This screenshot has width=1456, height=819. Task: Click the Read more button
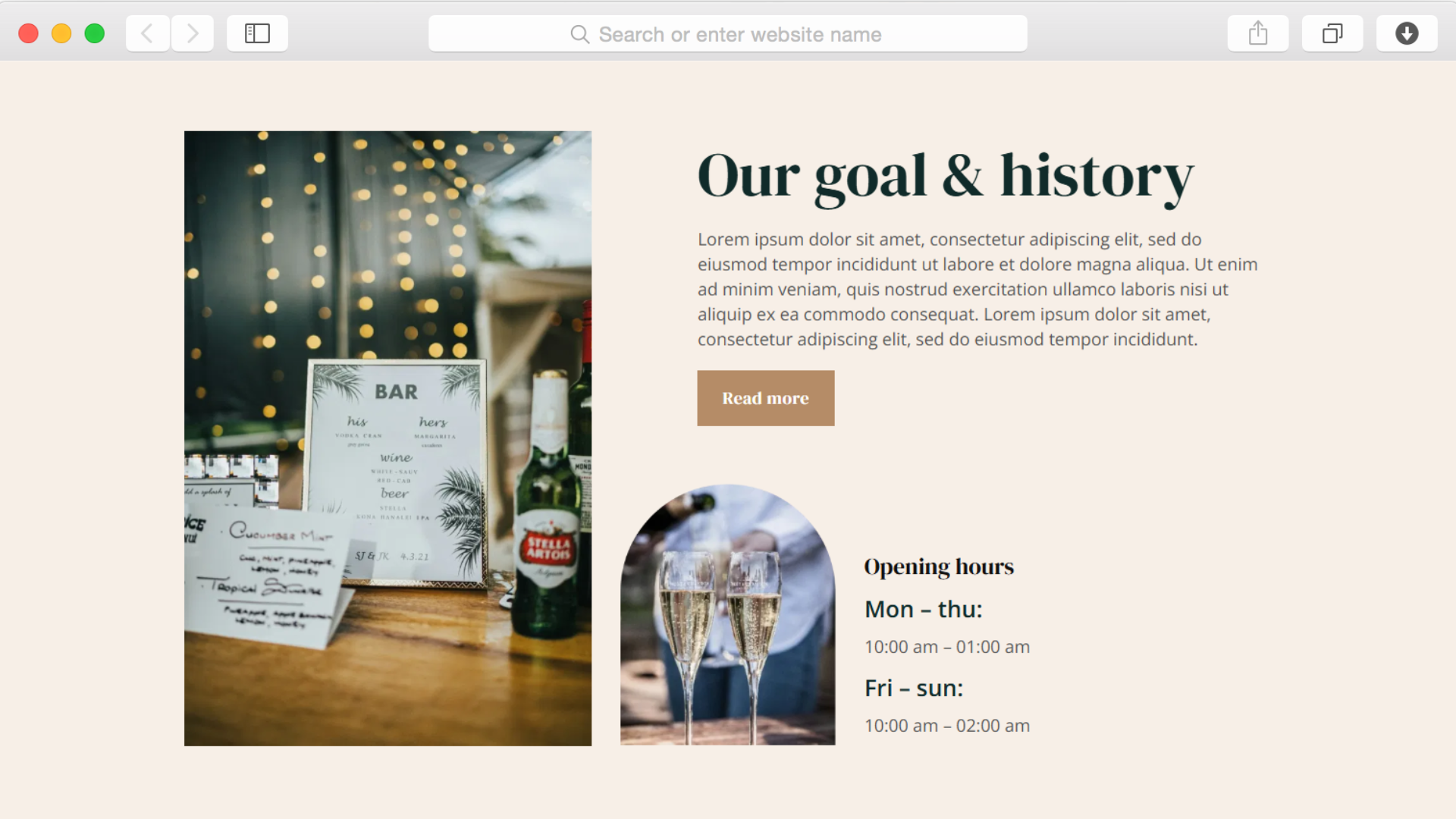[766, 398]
